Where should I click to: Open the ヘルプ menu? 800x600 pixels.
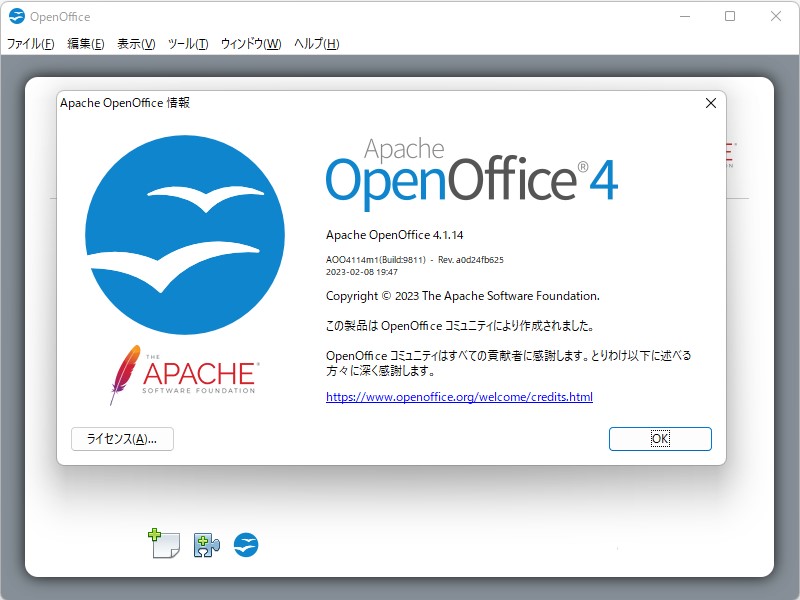(313, 44)
